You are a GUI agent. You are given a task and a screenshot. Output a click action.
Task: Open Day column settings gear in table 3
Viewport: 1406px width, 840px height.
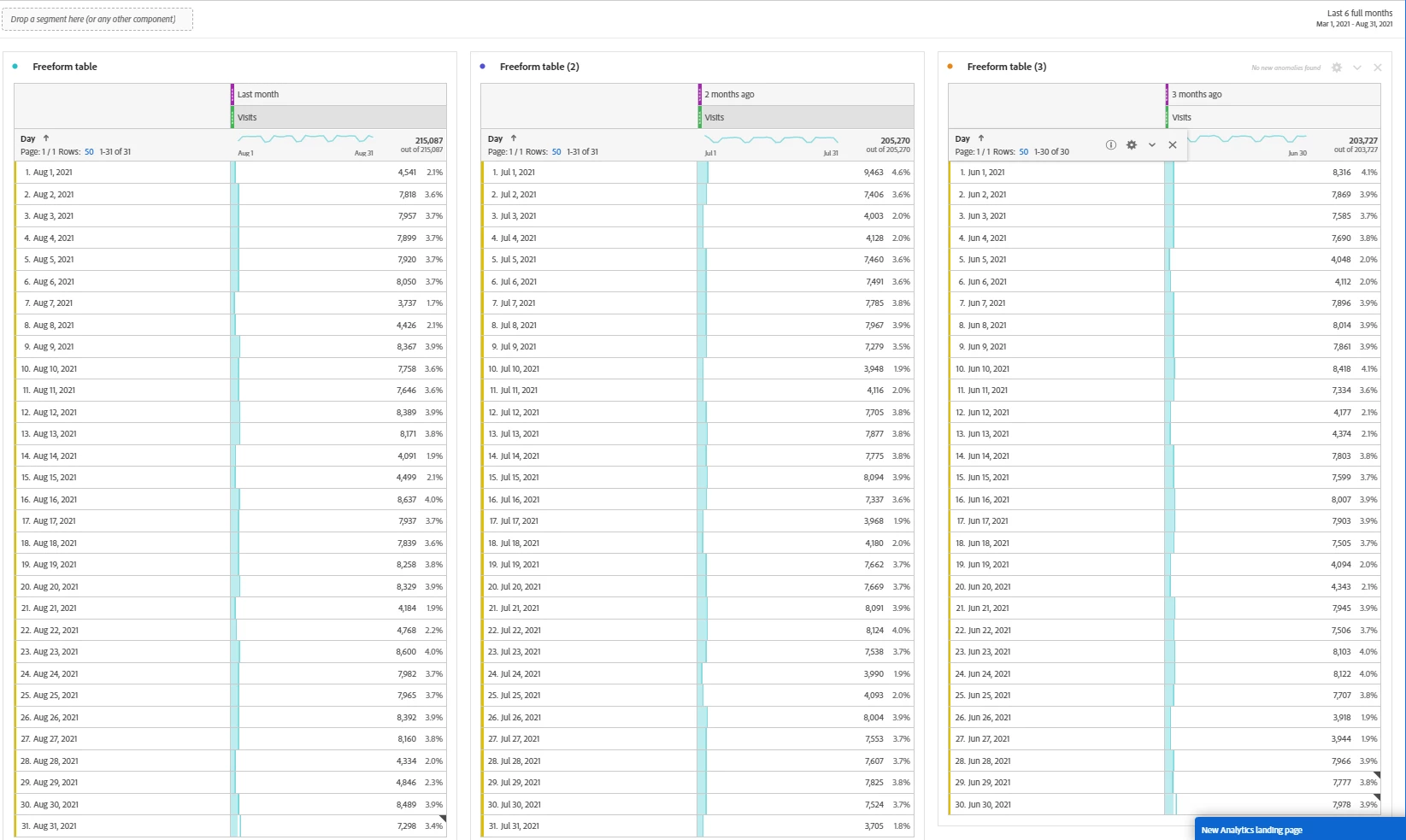(x=1132, y=145)
